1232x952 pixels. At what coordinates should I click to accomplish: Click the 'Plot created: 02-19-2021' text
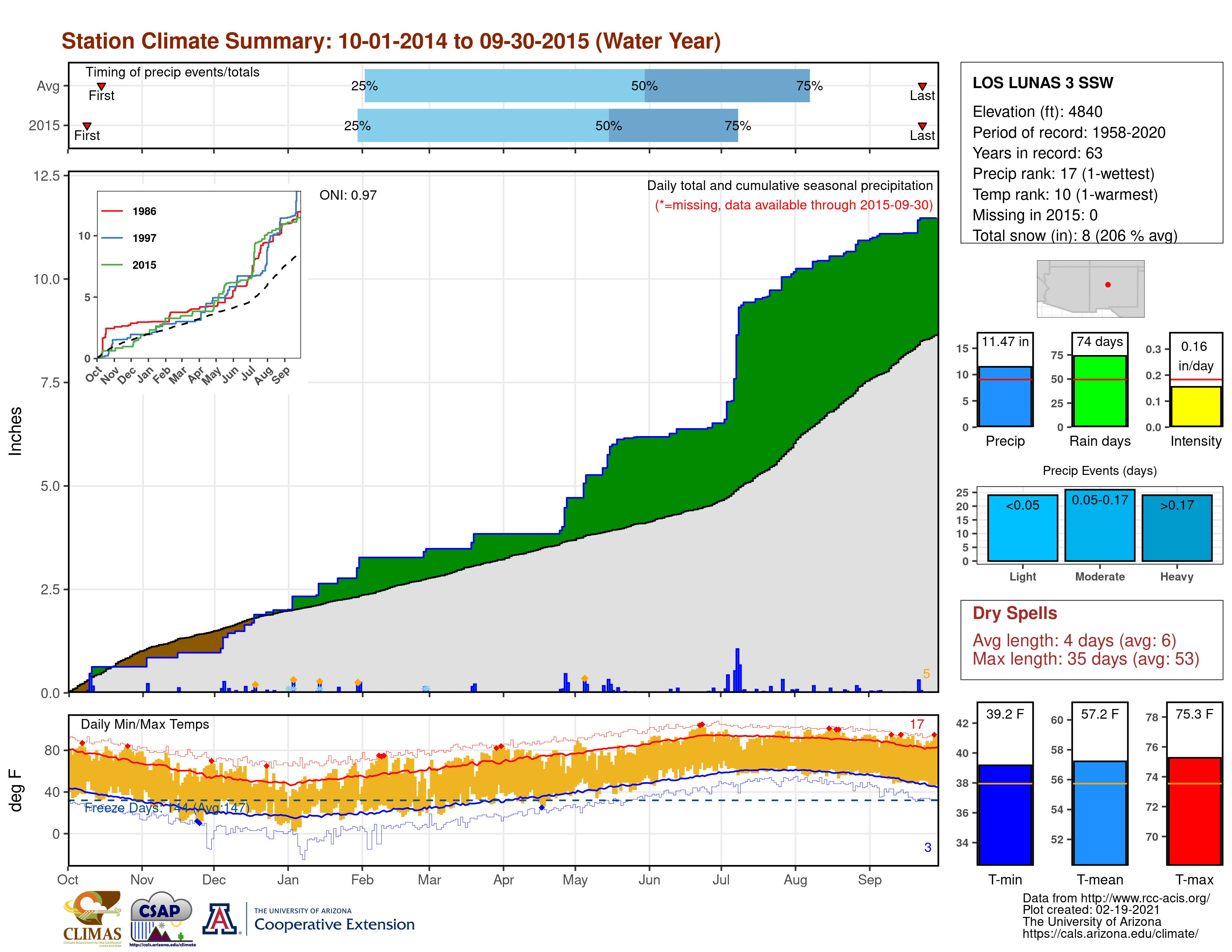click(x=1091, y=910)
